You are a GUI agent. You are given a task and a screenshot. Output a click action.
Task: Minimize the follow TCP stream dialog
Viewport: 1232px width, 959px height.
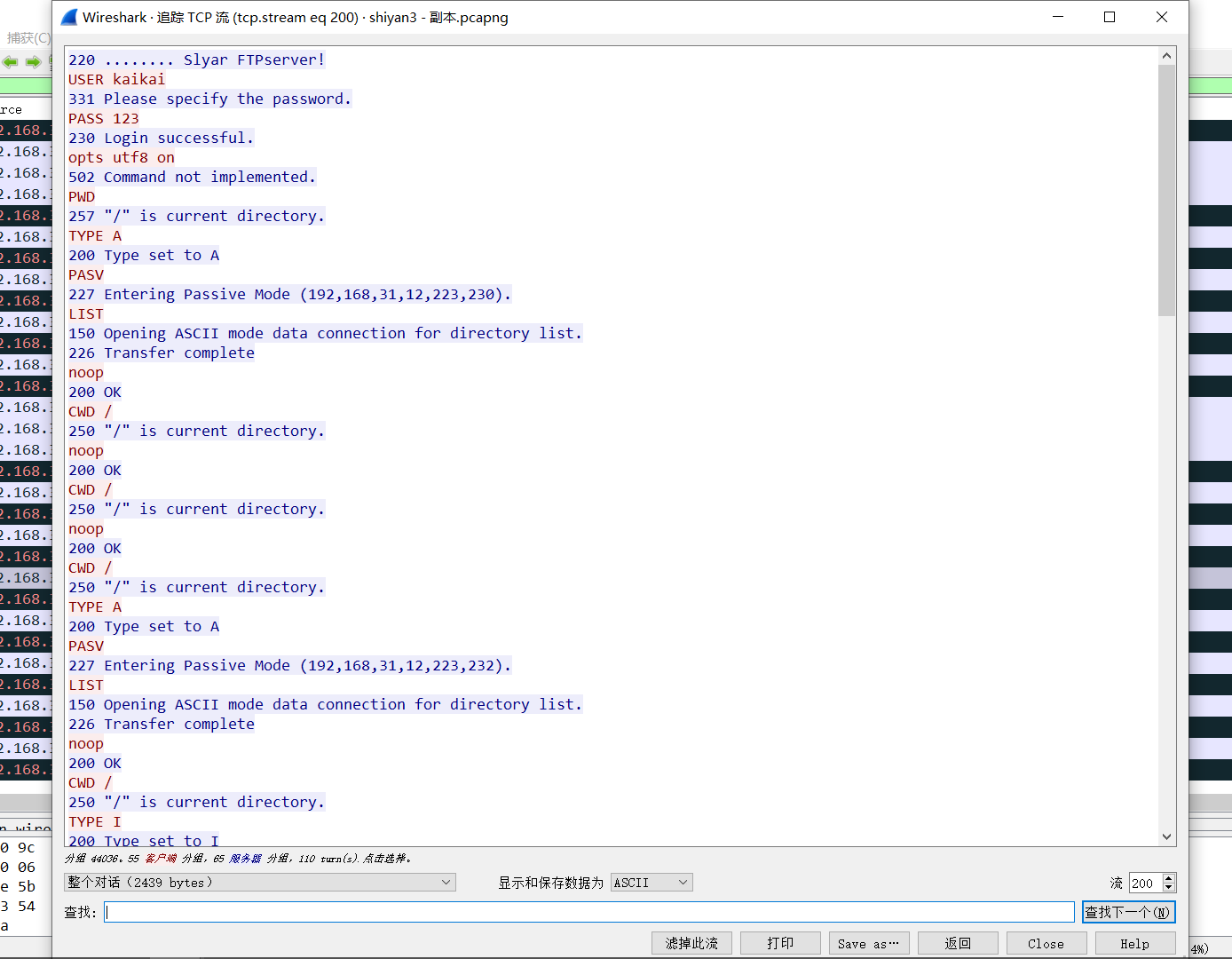tap(1058, 17)
